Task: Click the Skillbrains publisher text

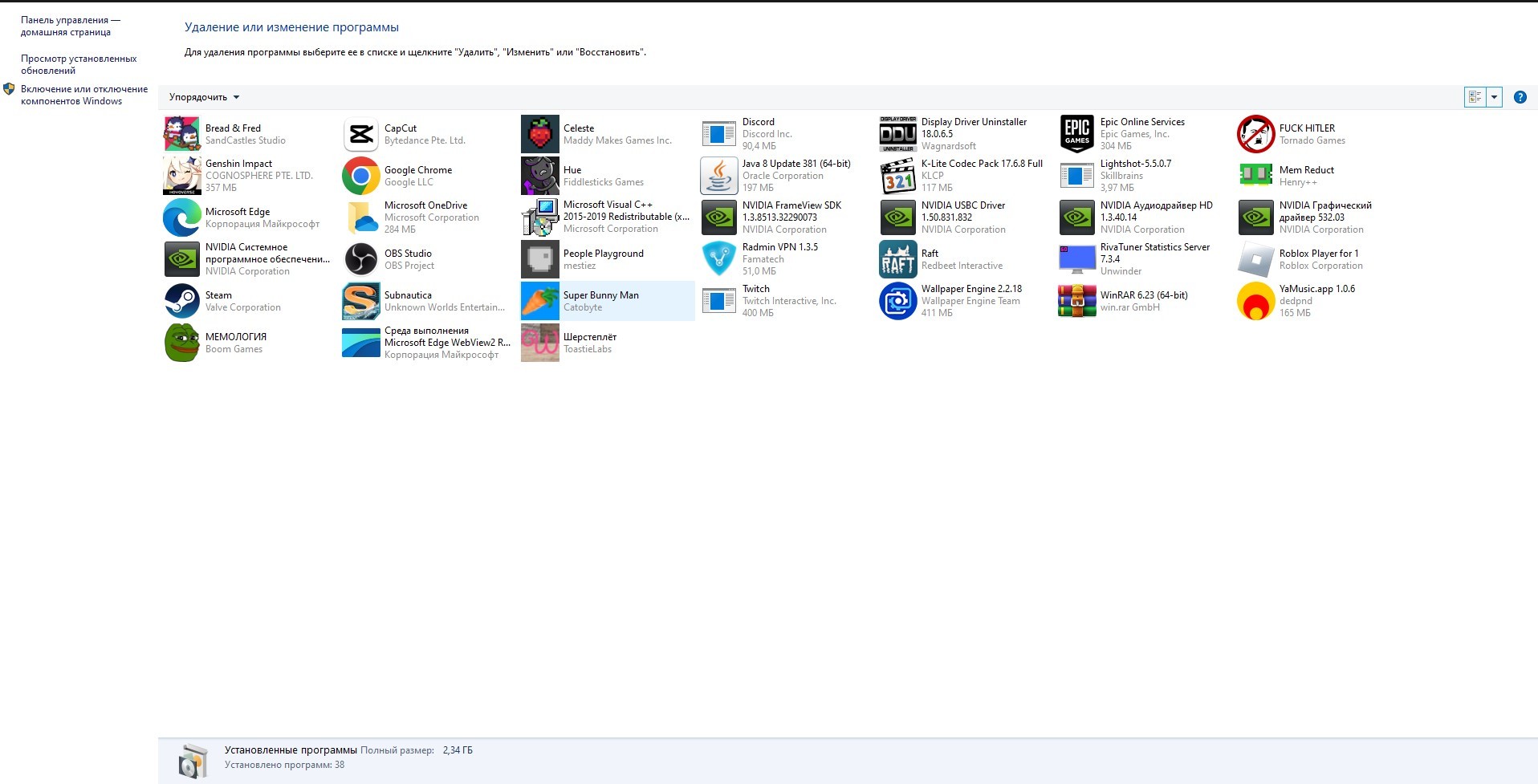Action: pos(1121,176)
